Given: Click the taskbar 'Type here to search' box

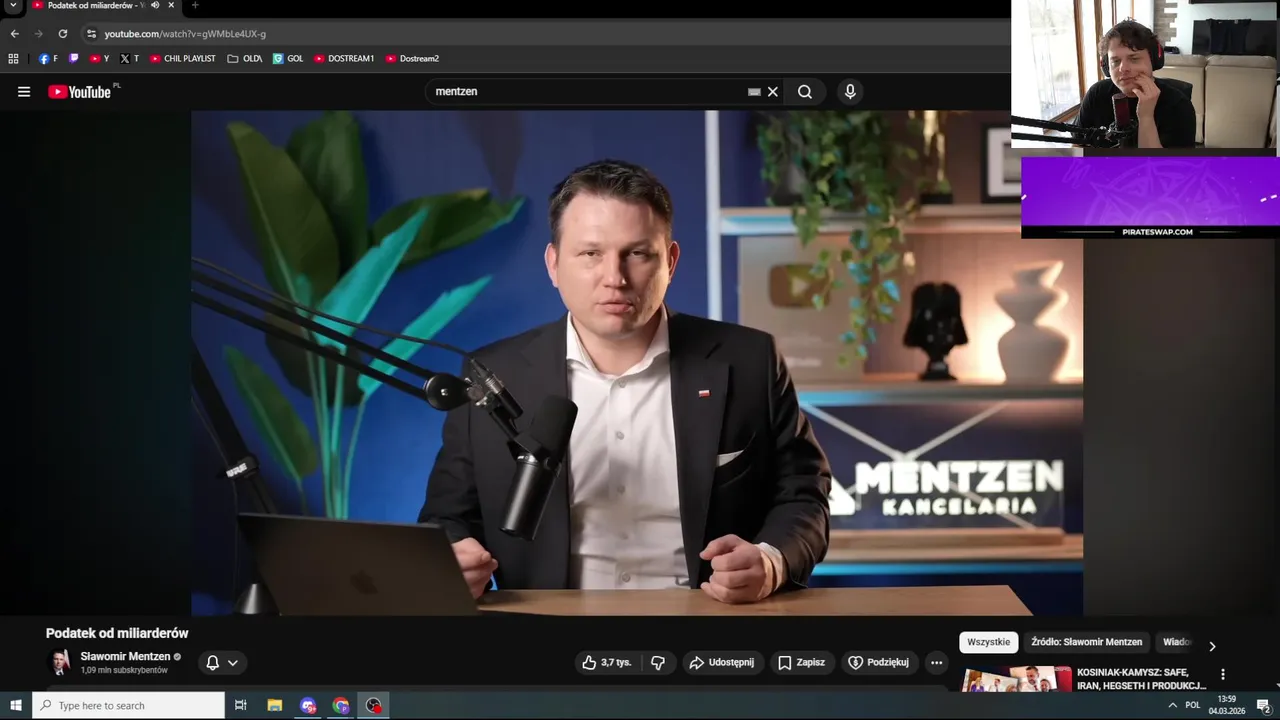Looking at the screenshot, I should pos(129,706).
